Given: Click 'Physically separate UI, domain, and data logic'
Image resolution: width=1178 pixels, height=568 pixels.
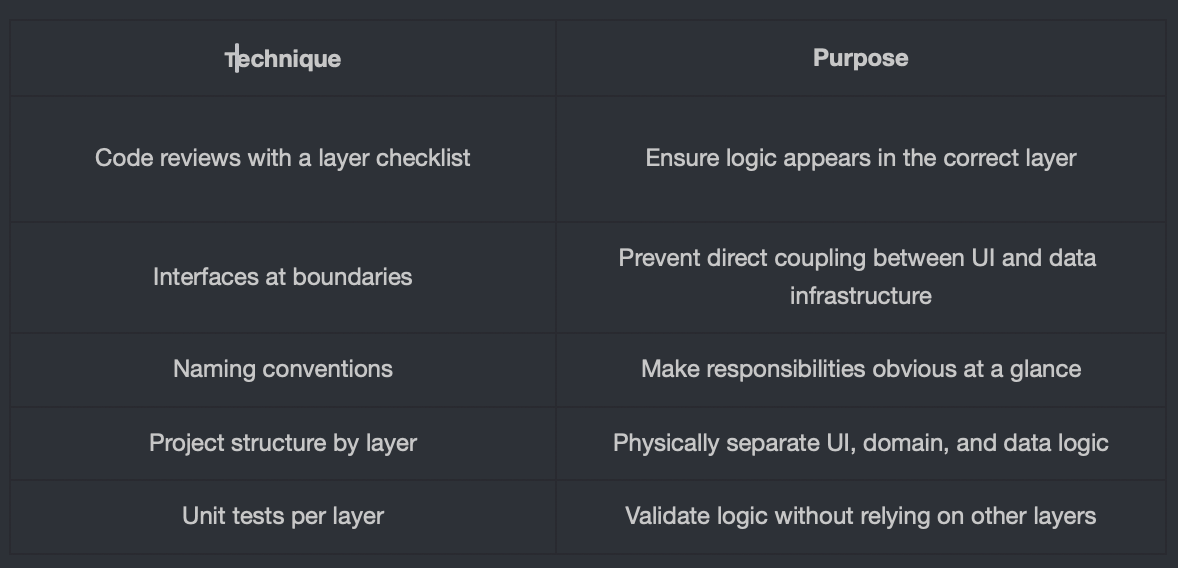Looking at the screenshot, I should click(861, 443).
